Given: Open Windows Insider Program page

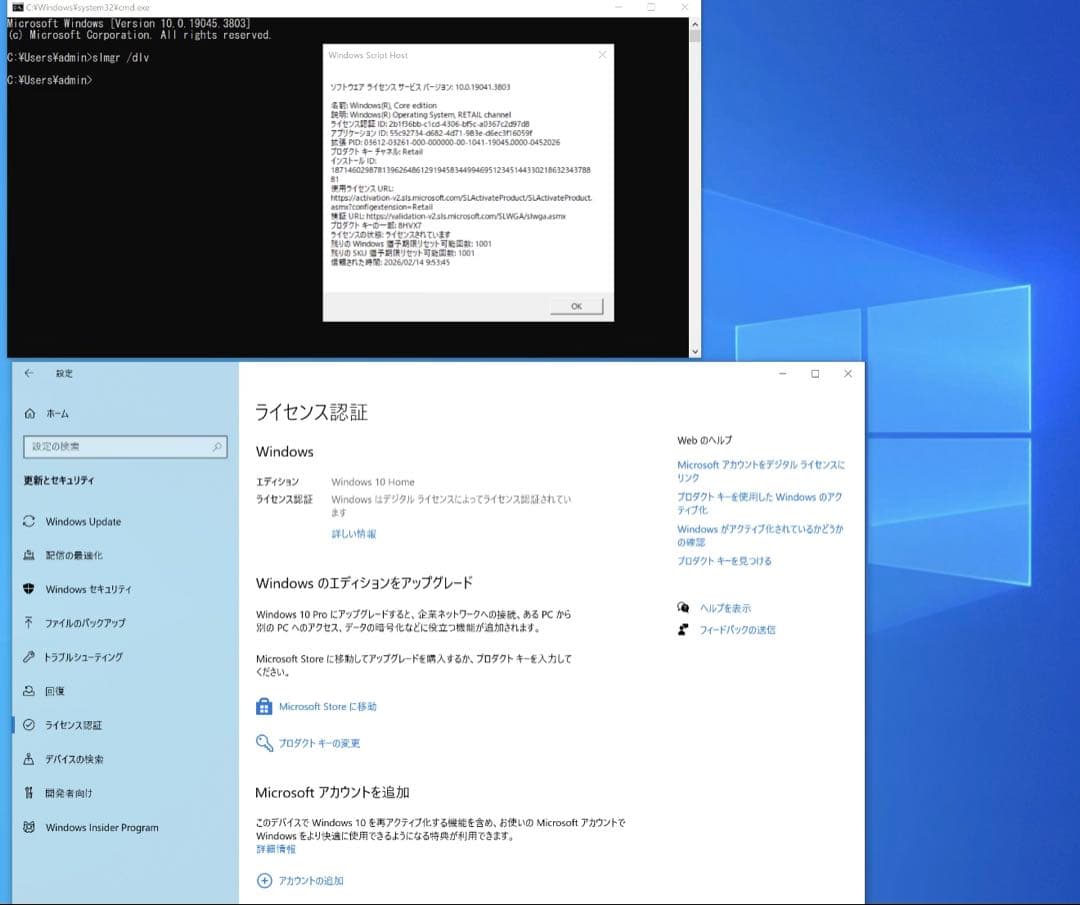Looking at the screenshot, I should [101, 827].
